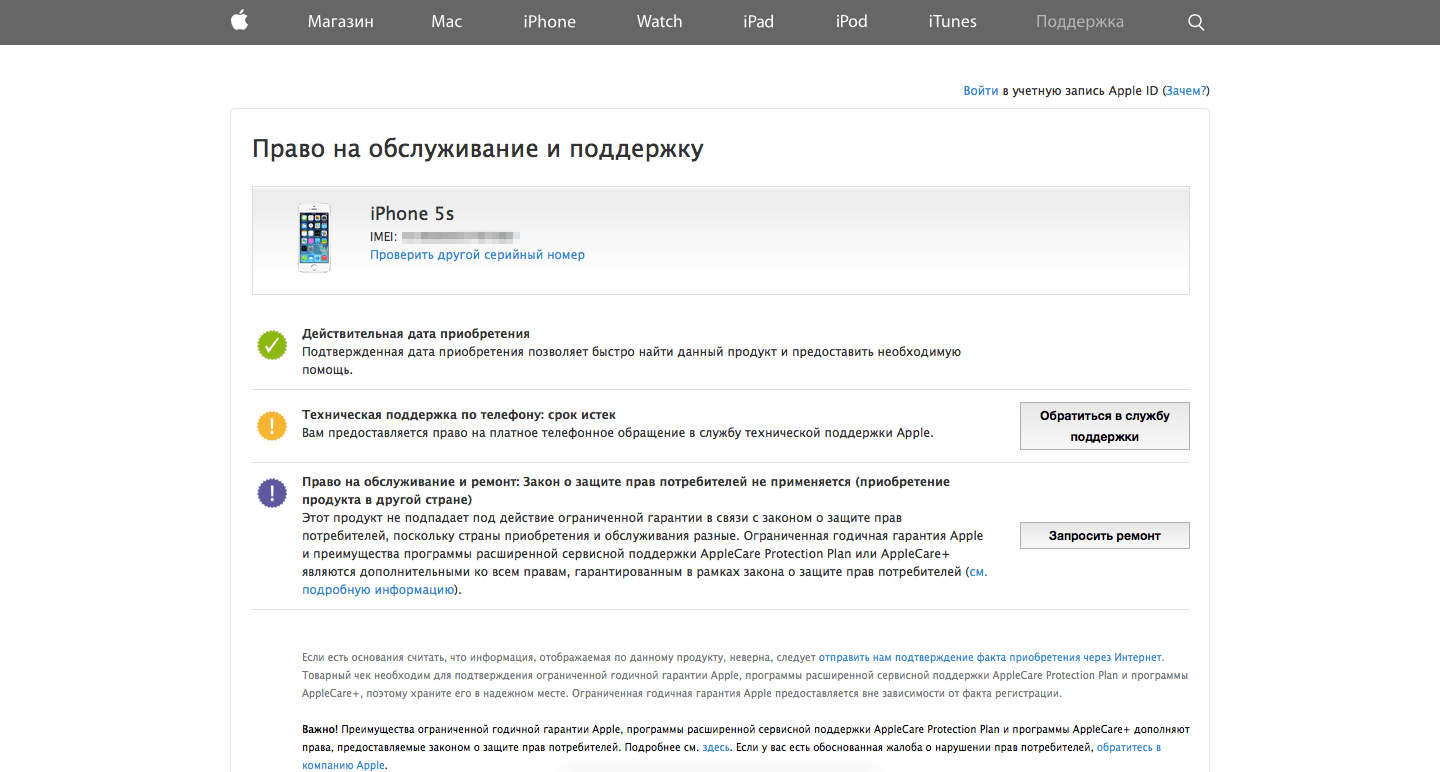Click the green checkmark purchase date icon

pos(272,345)
